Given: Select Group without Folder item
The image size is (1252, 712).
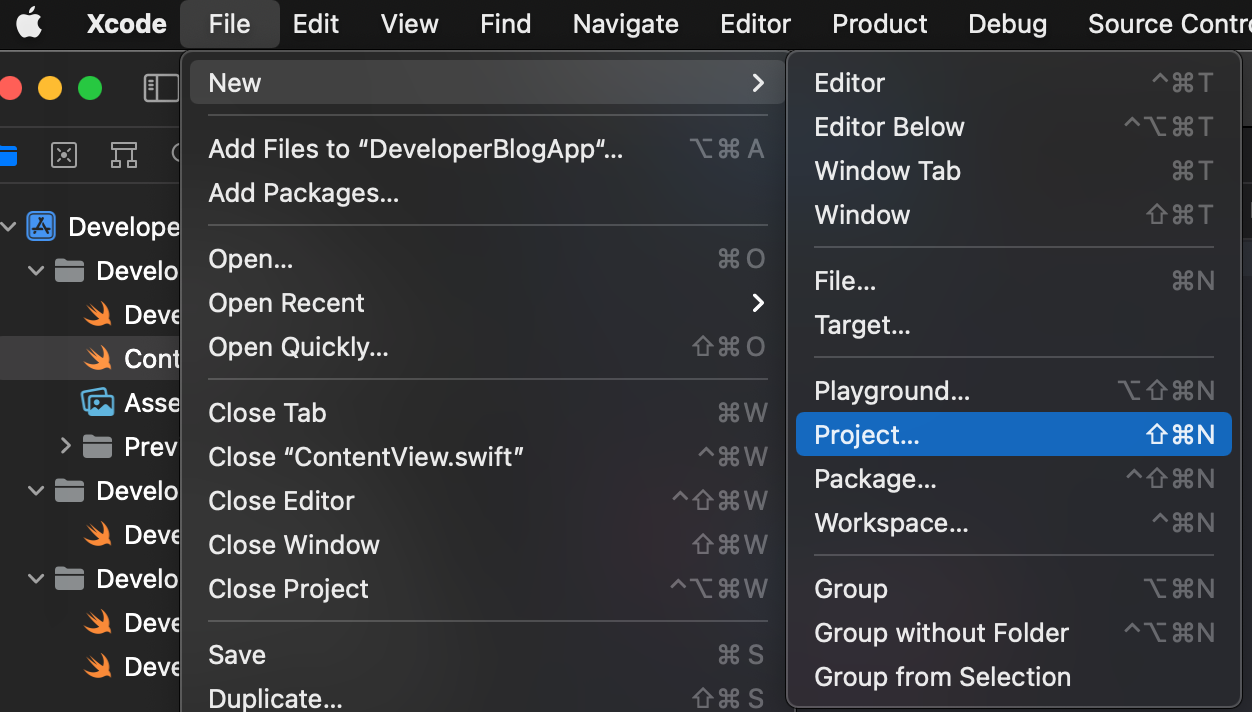Looking at the screenshot, I should pyautogui.click(x=1014, y=633).
